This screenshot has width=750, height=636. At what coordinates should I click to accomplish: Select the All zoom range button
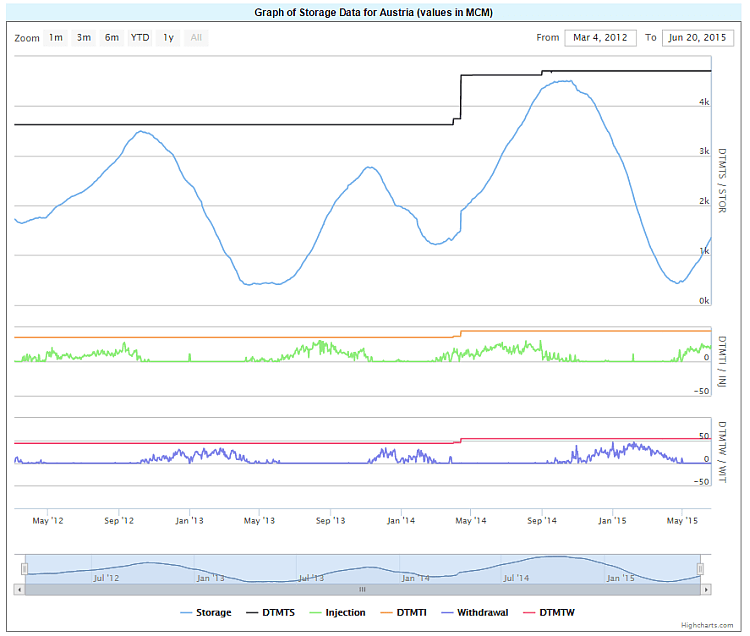pos(196,38)
